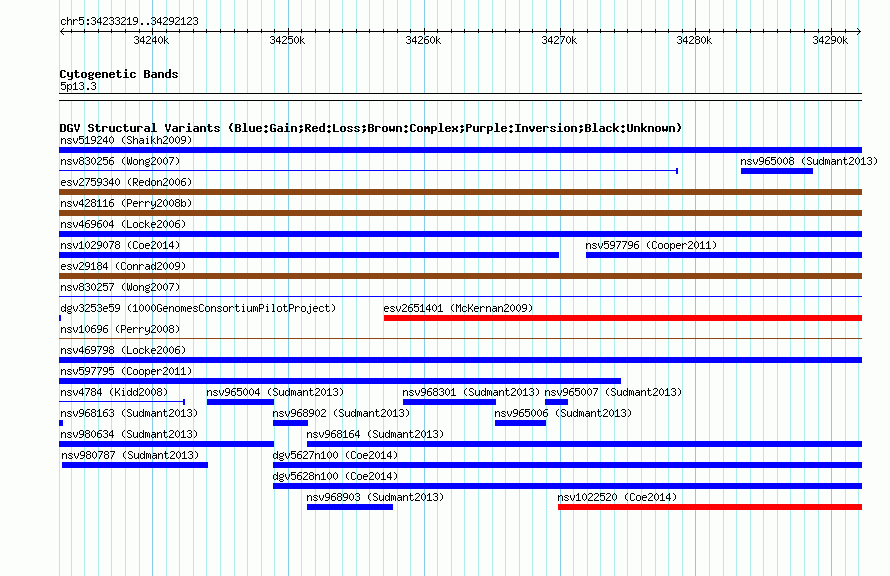Select the nsv1022520 red loss bar
This screenshot has height=576, width=890.
[710, 507]
